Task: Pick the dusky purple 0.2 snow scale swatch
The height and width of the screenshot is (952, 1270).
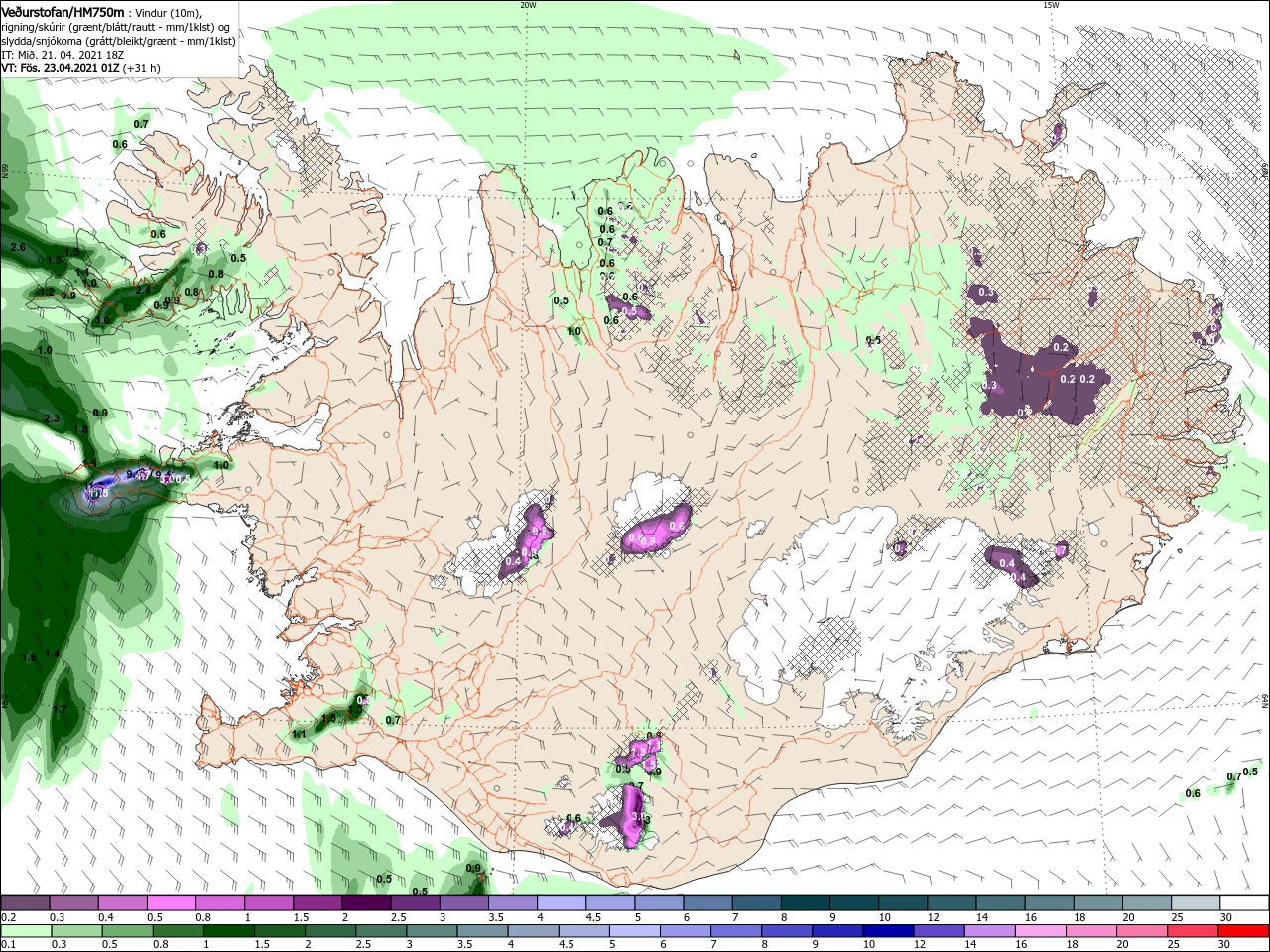Action: click(25, 903)
